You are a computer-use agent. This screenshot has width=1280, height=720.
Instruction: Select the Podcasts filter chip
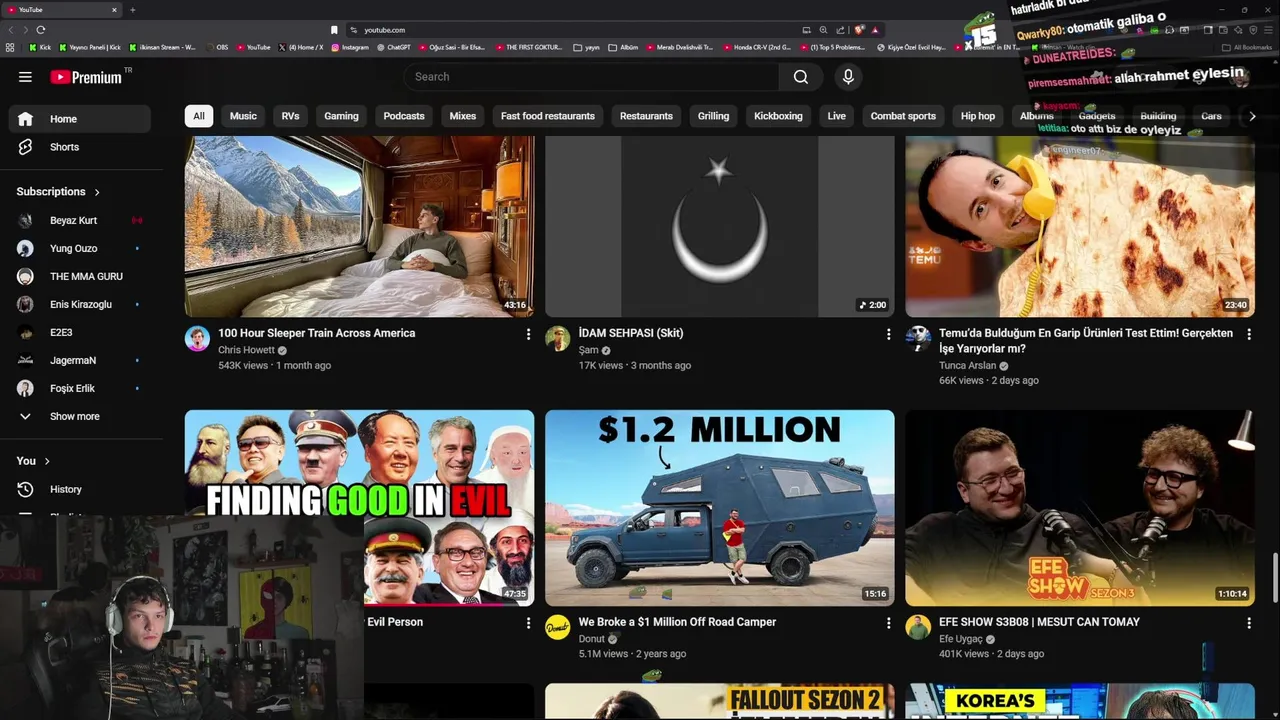coord(404,116)
